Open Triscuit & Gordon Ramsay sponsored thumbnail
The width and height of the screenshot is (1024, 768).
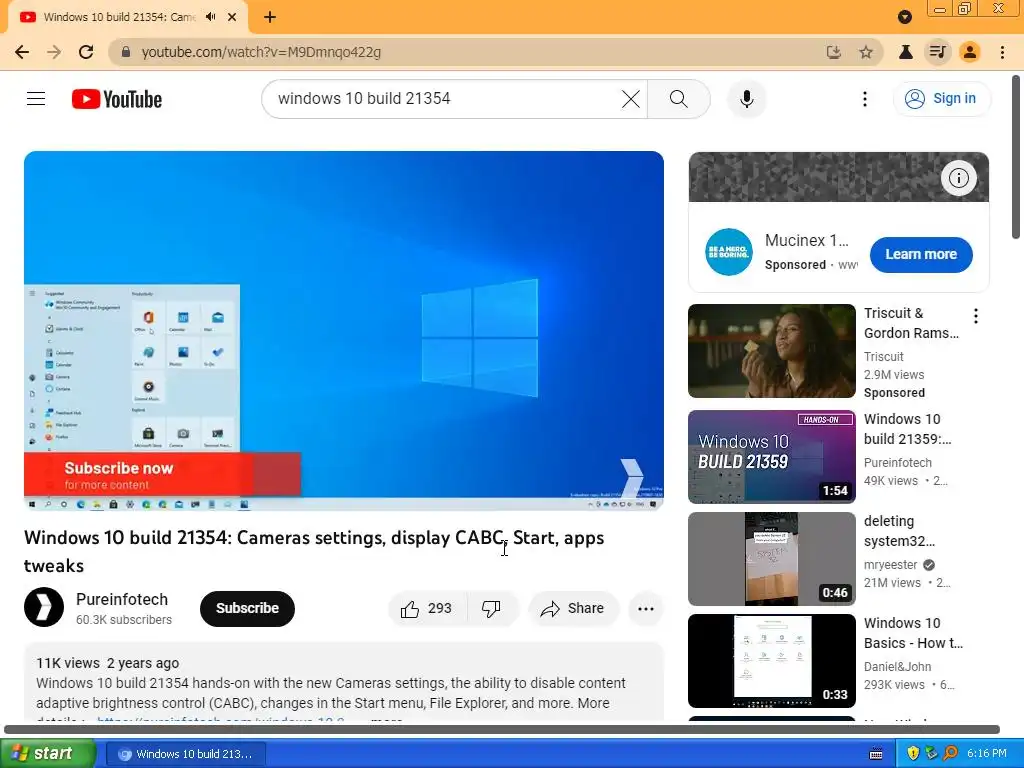coord(771,351)
